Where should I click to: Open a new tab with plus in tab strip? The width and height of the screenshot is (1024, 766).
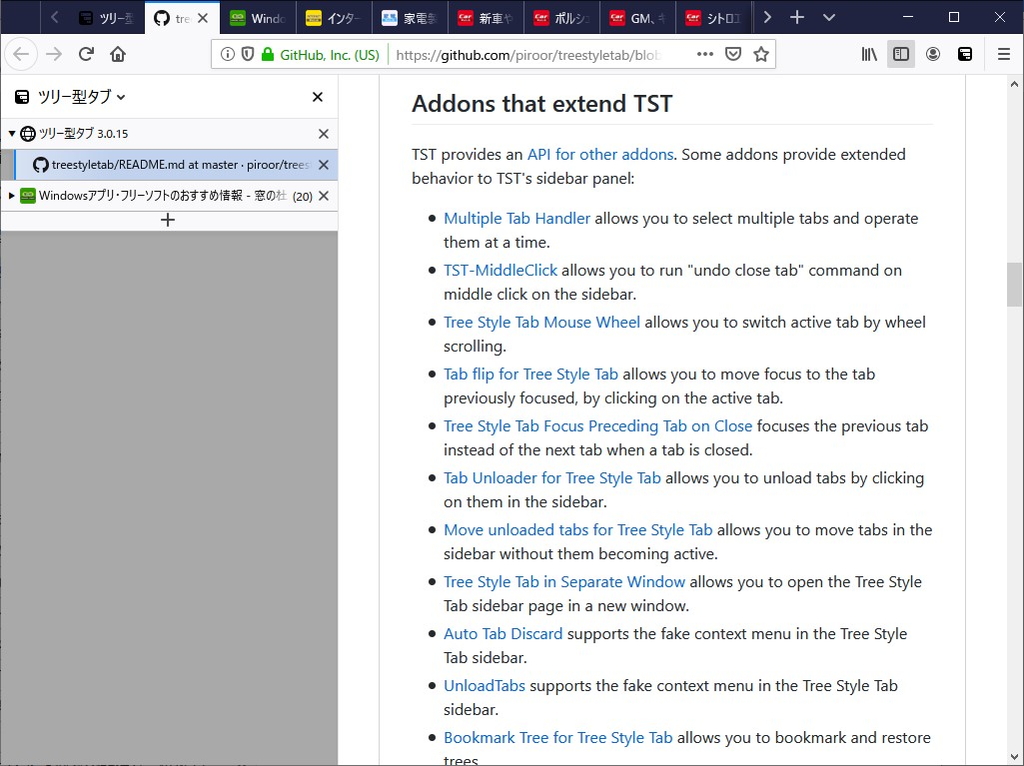(x=797, y=18)
